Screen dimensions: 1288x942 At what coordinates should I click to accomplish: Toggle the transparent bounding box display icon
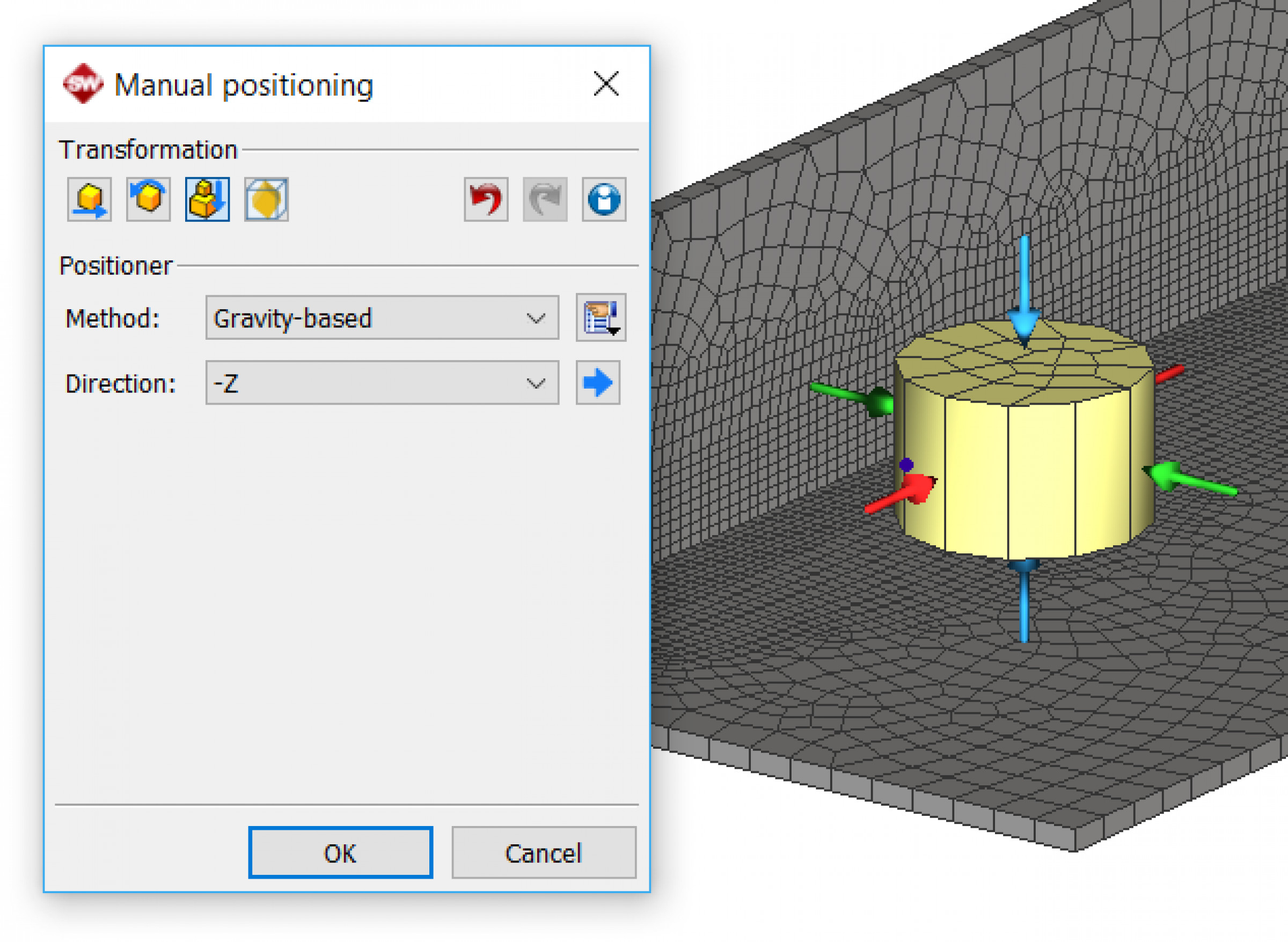(266, 200)
